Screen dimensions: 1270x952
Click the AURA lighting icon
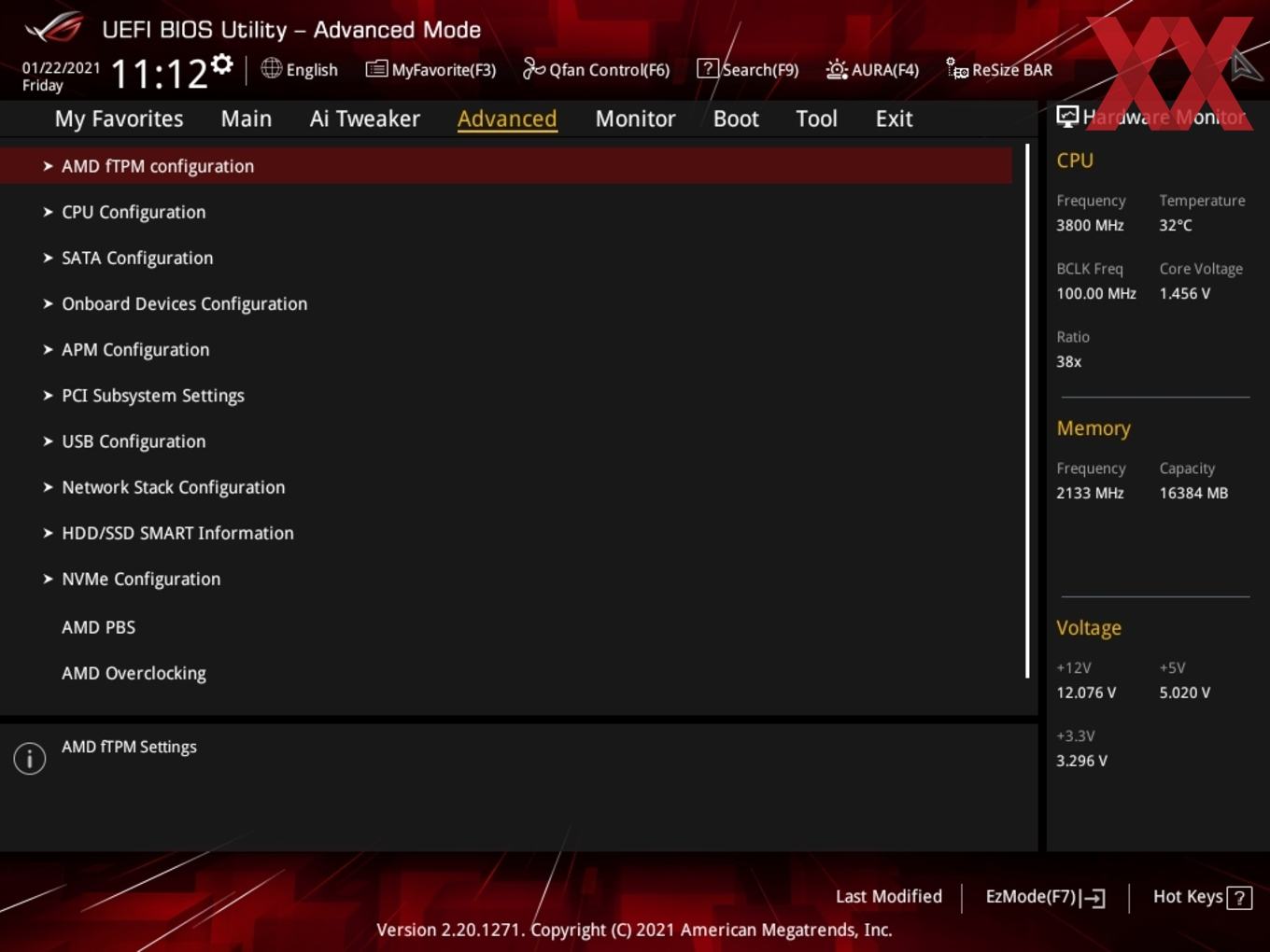tap(837, 69)
